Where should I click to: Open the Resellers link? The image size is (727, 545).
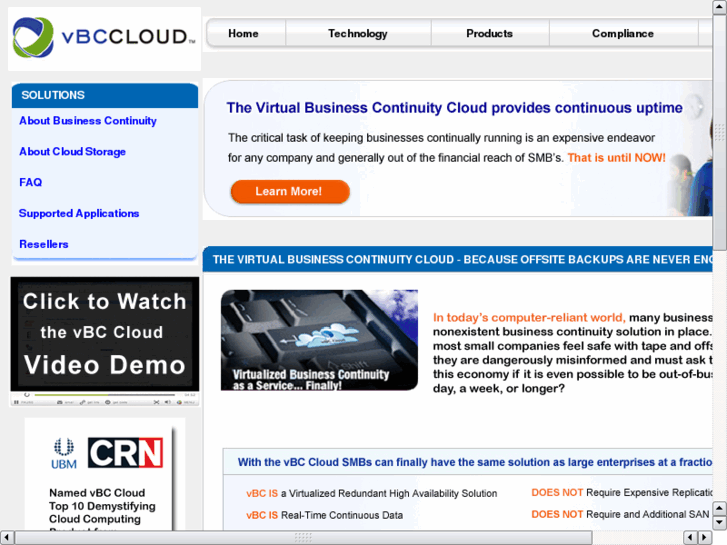point(44,244)
